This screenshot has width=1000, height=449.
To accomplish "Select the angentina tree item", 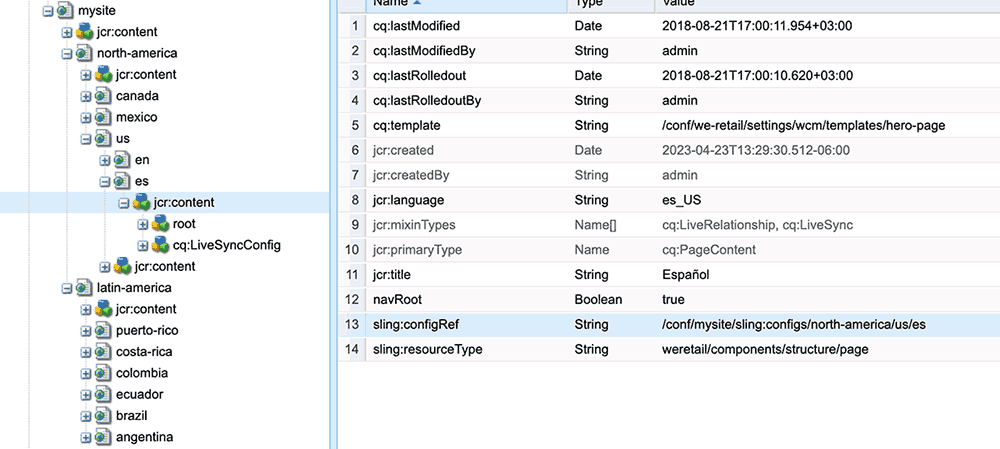I will tap(145, 437).
